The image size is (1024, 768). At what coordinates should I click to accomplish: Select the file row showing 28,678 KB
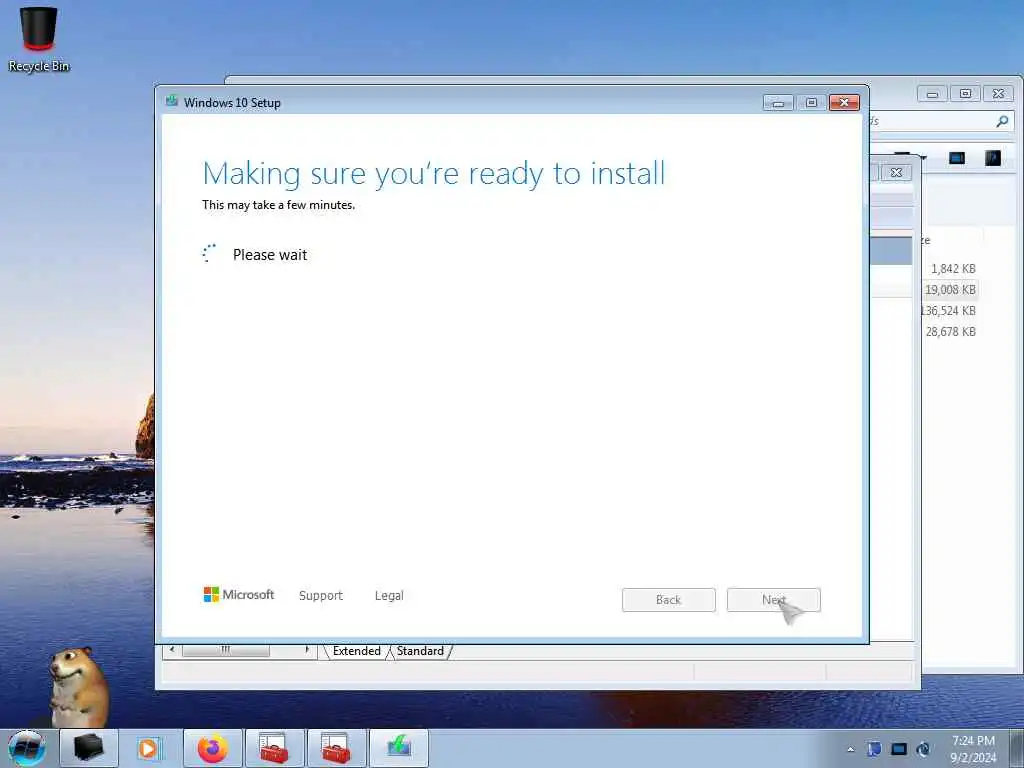951,331
